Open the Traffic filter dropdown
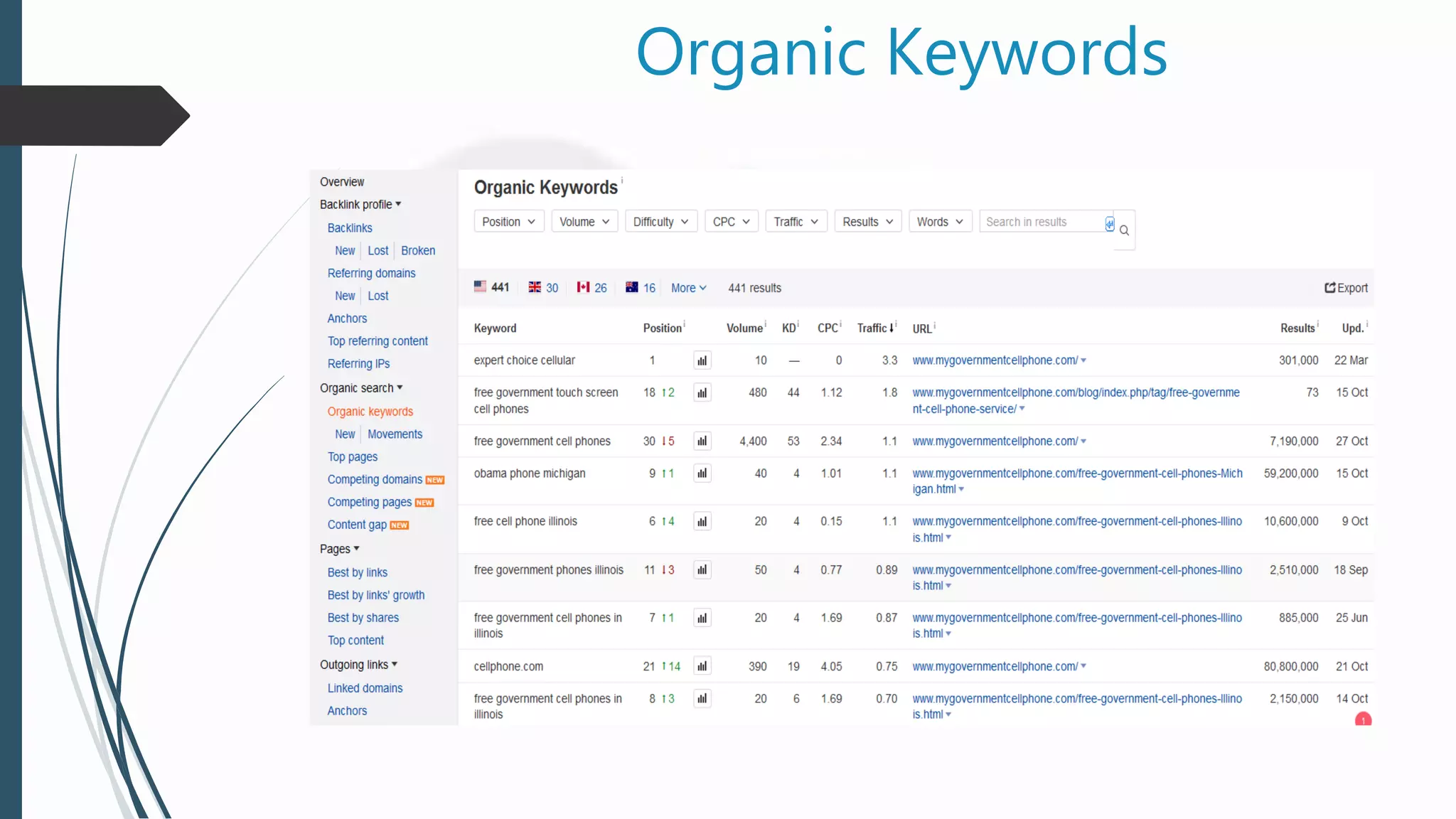 point(796,222)
